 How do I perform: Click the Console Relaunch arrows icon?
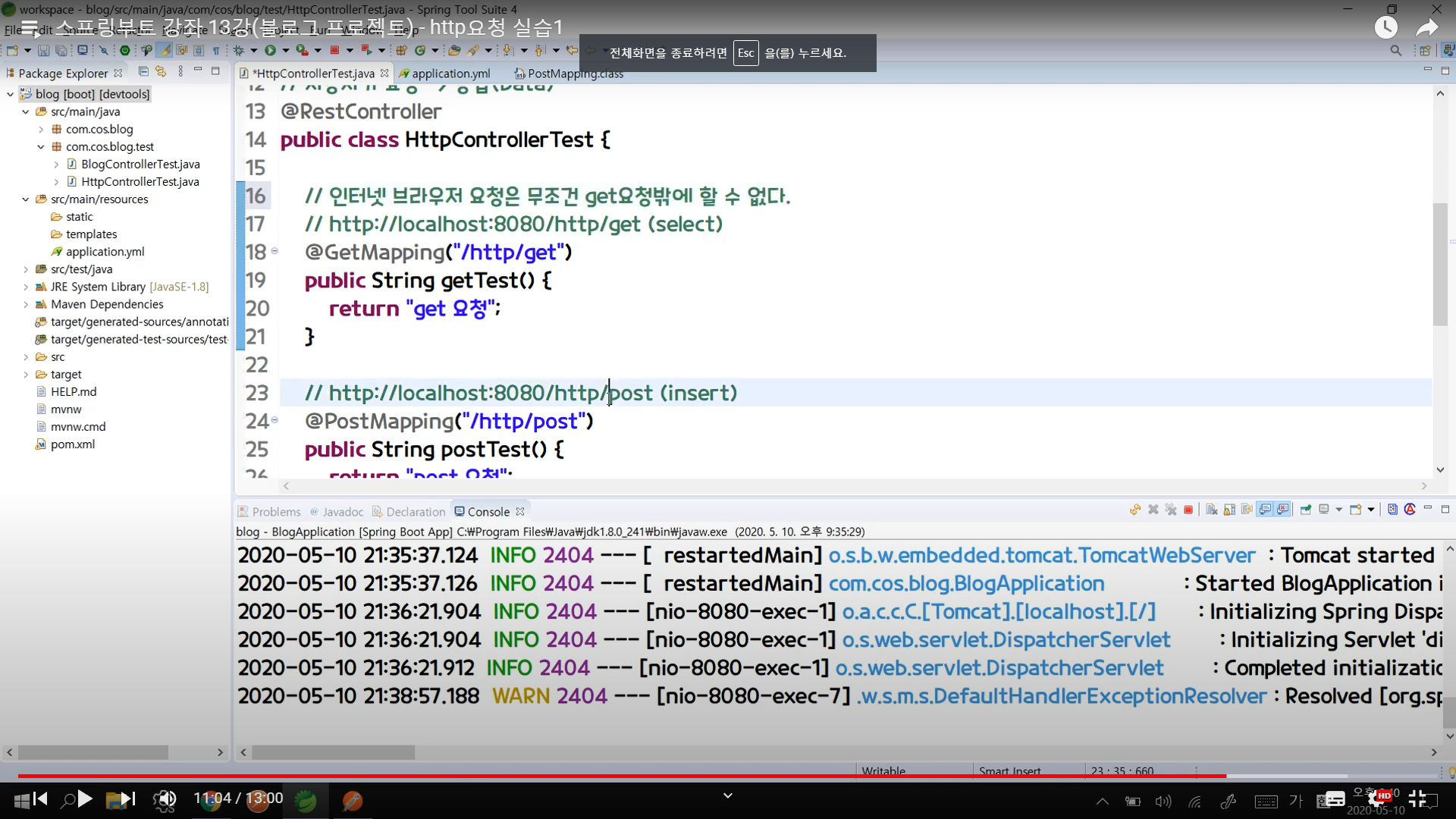point(1135,510)
